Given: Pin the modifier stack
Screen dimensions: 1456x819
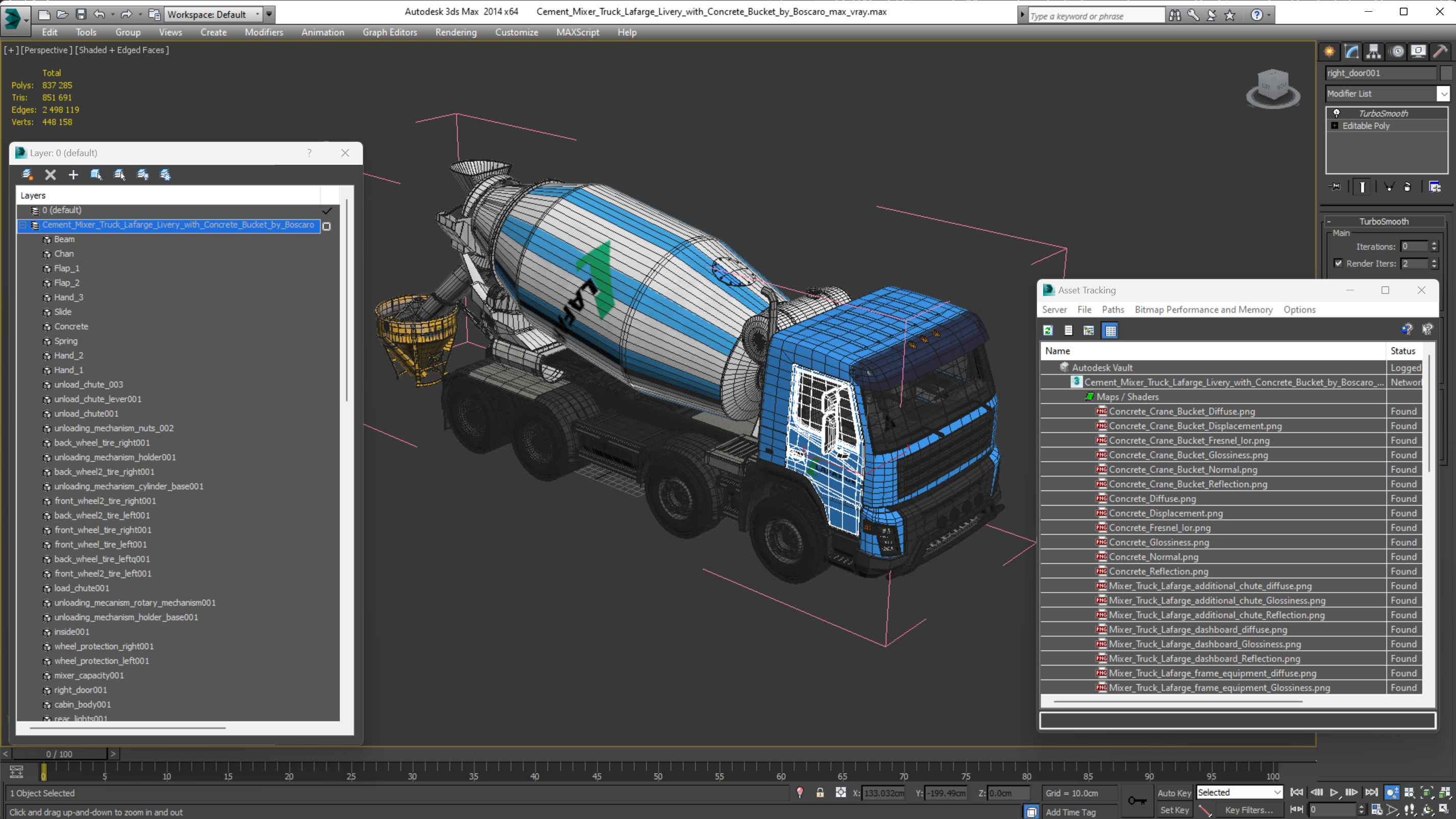Looking at the screenshot, I should point(1335,187).
